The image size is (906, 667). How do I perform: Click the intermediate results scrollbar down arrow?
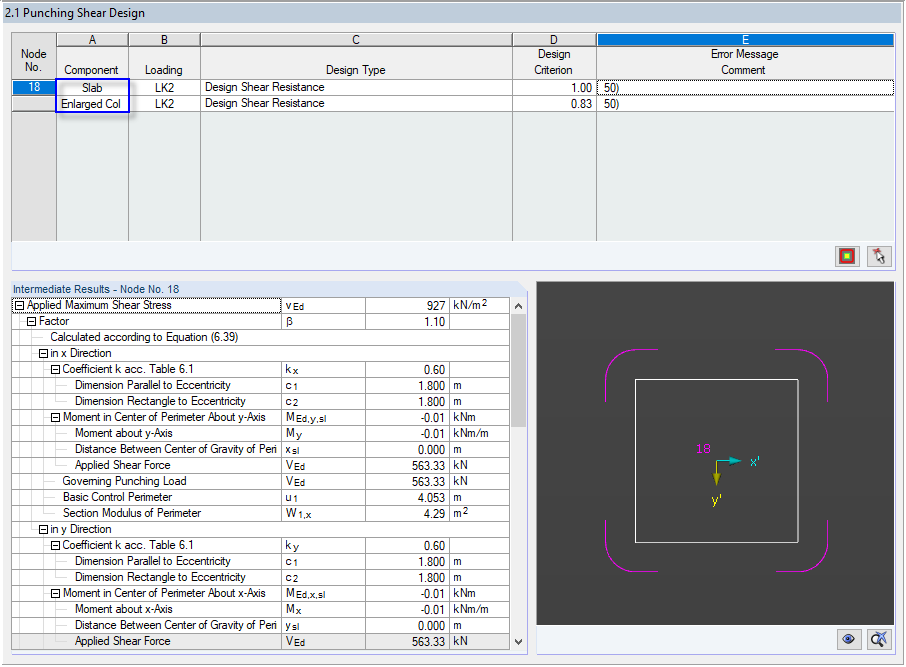point(520,640)
